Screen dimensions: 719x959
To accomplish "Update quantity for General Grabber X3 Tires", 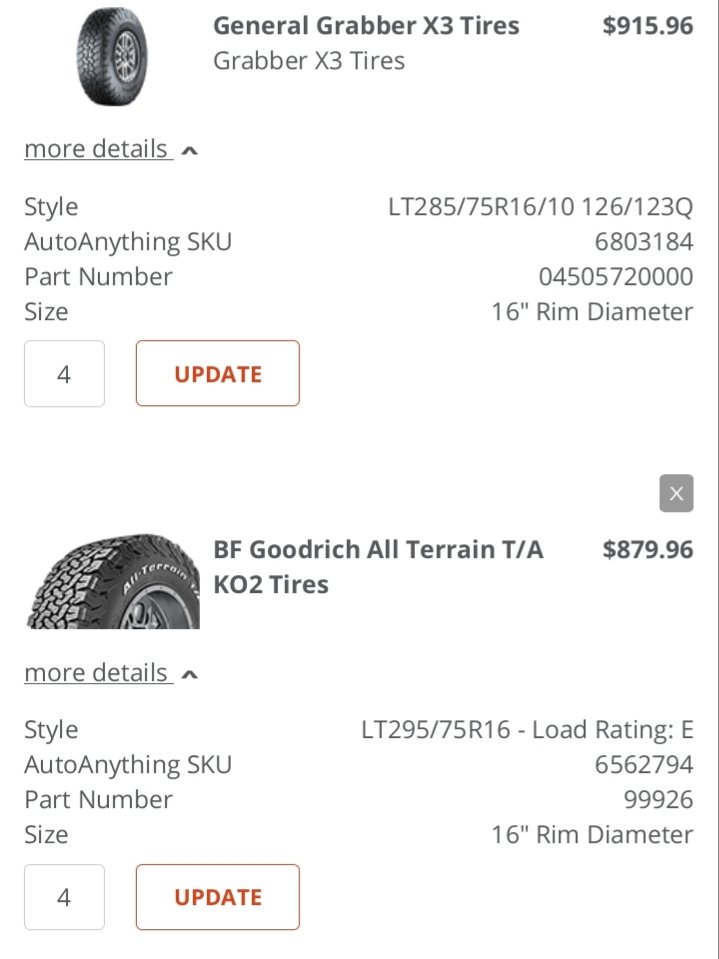I will (218, 373).
